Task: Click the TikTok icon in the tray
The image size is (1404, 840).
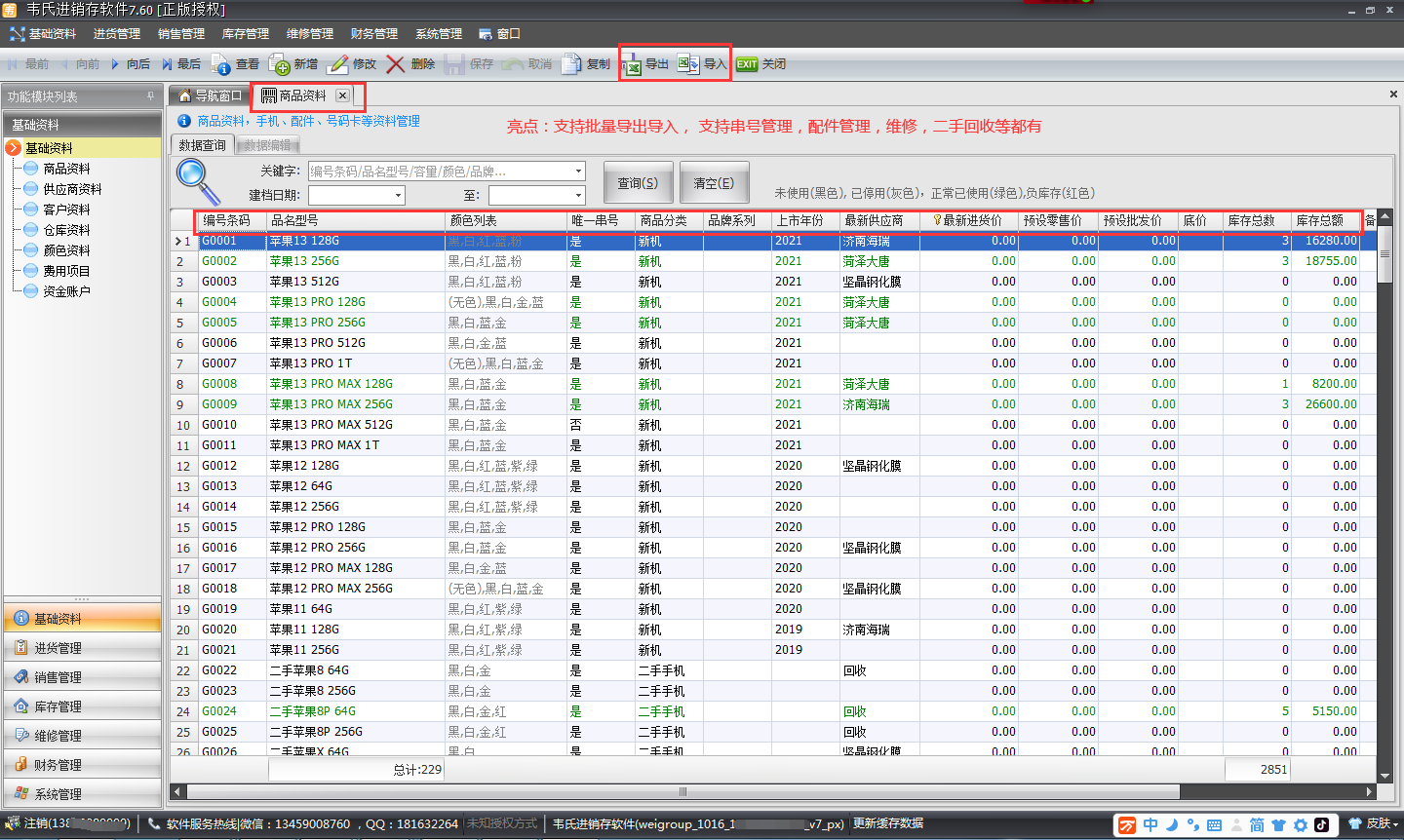Action: 1322,824
